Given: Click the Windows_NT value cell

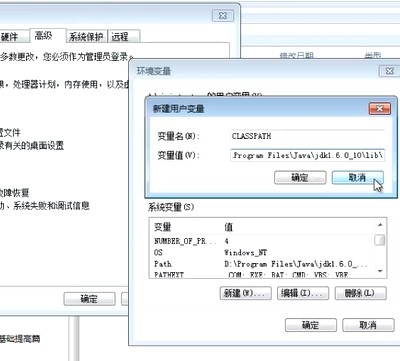Looking at the screenshot, I should [246, 252].
